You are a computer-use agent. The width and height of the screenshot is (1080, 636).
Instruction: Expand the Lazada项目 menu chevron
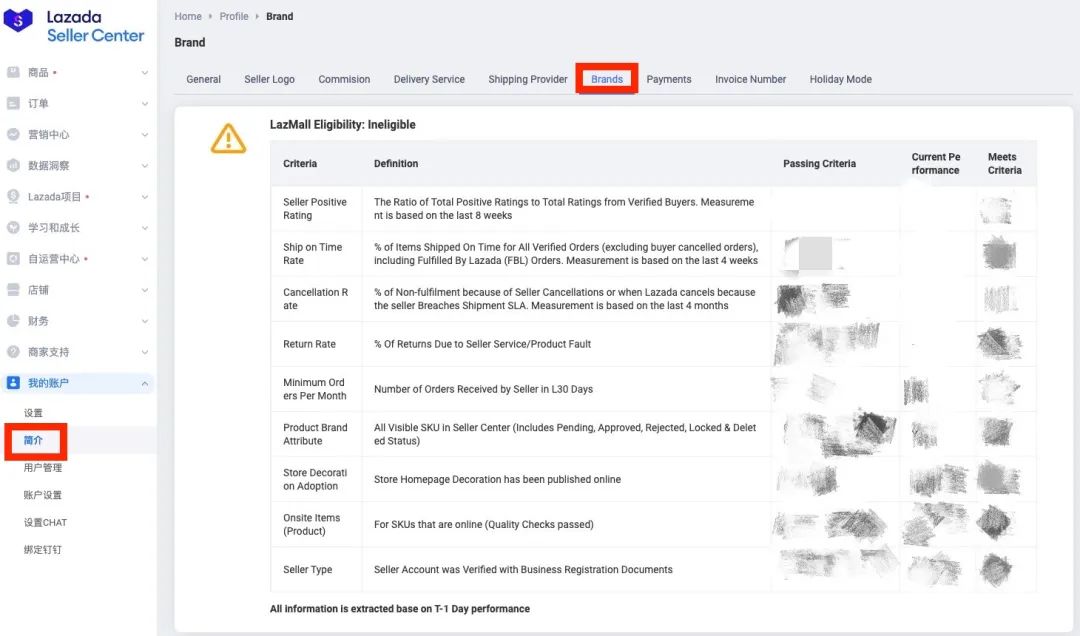(x=145, y=197)
